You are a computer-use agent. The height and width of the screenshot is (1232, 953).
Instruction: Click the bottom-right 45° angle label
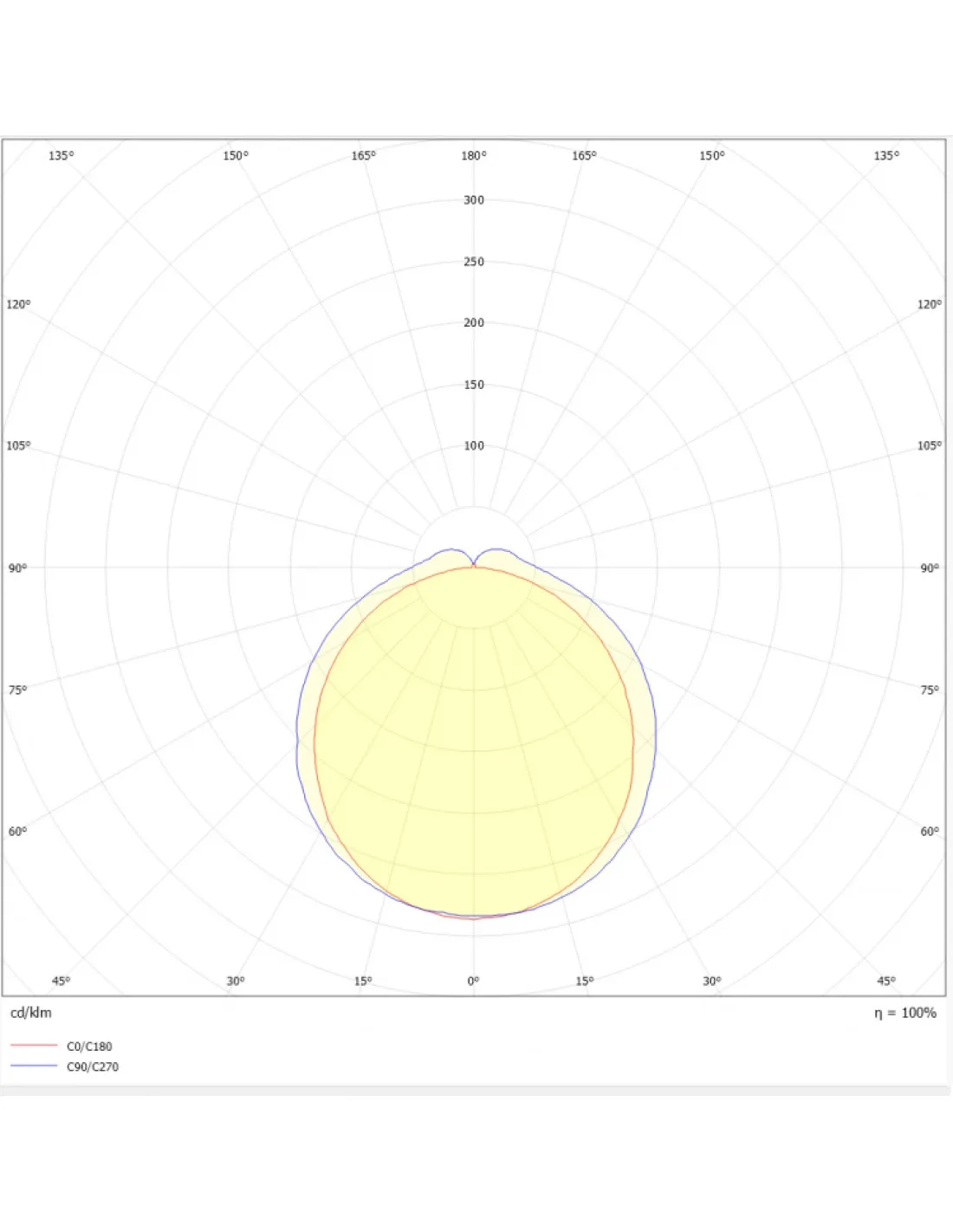886,982
